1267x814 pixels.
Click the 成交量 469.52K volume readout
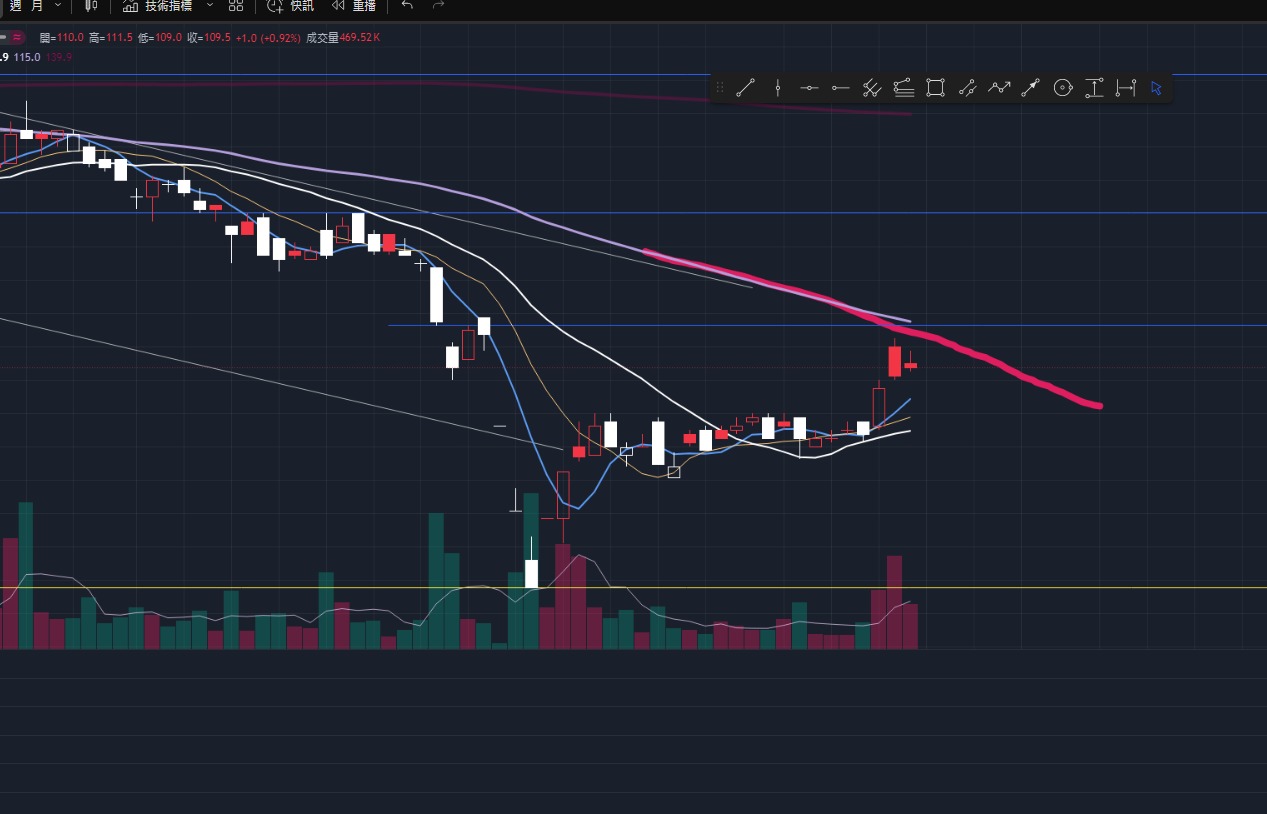pyautogui.click(x=342, y=37)
